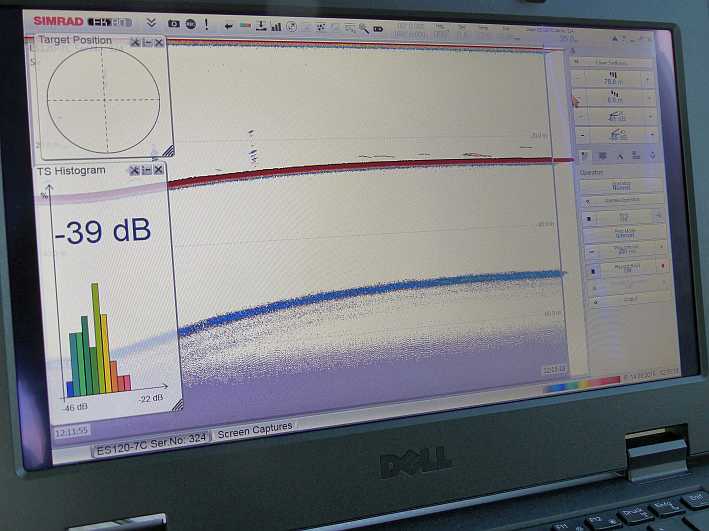The image size is (709, 531).
Task: Close the TS Histogram panel
Action: click(158, 171)
